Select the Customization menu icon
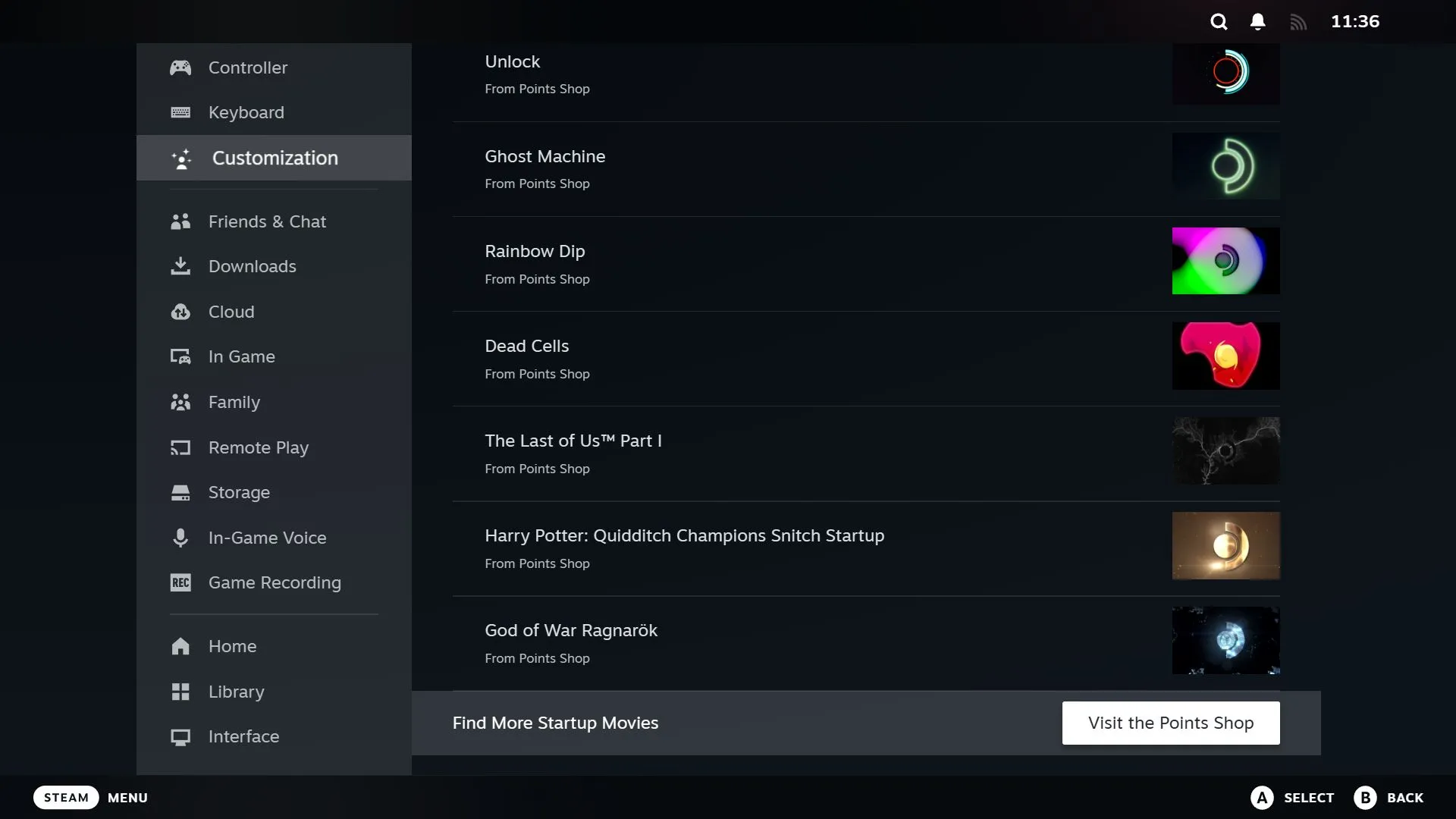 point(181,158)
